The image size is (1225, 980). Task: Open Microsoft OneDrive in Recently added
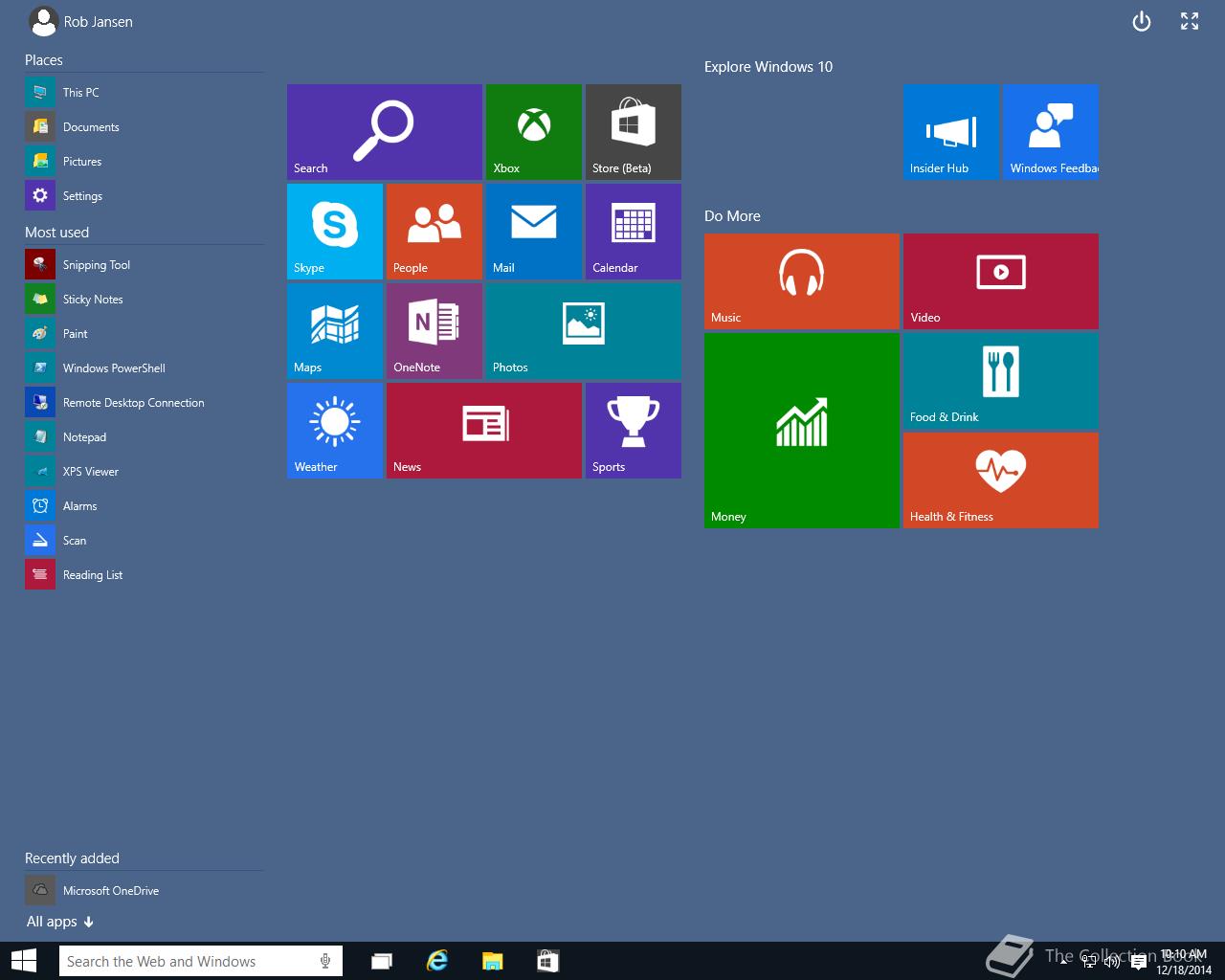(145, 891)
